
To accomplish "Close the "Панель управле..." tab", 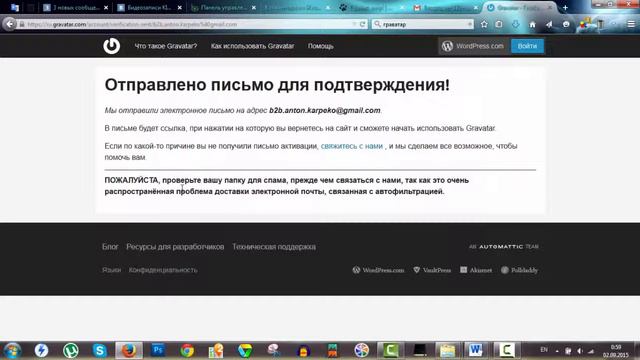I will coord(254,8).
